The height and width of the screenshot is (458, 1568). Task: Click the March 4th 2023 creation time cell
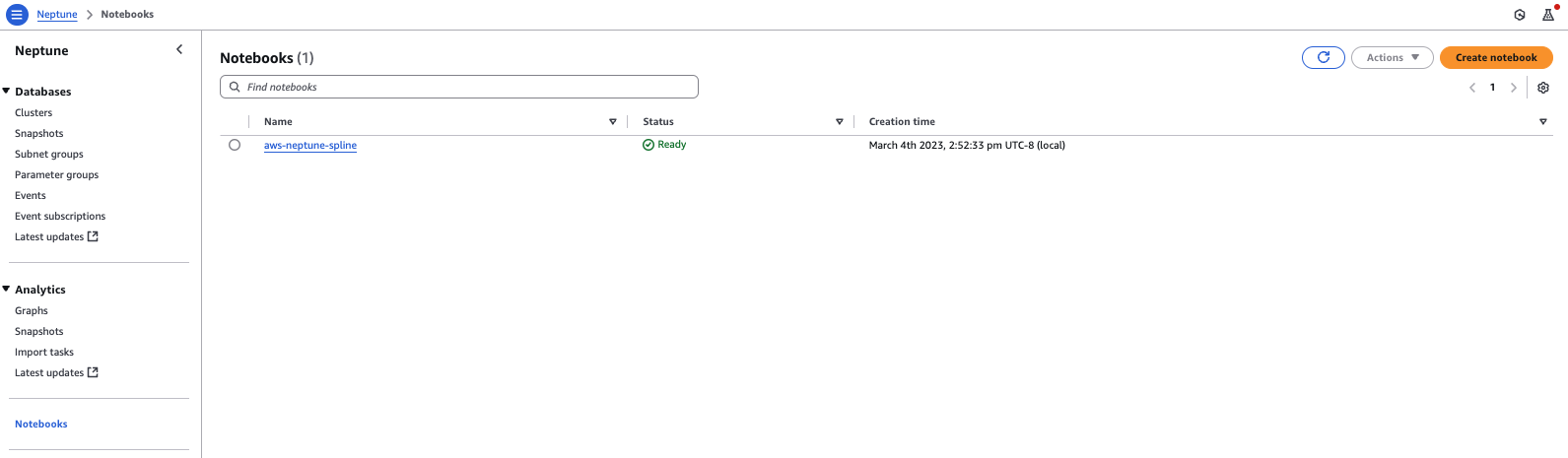pos(967,145)
